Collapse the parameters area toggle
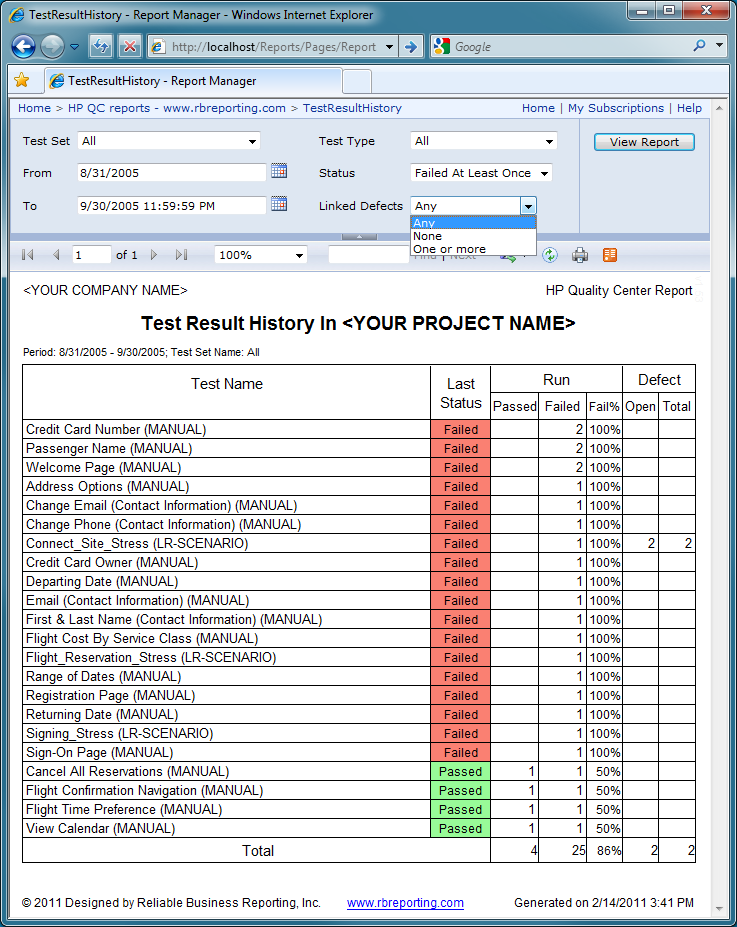The height and width of the screenshot is (927, 737). tap(359, 236)
